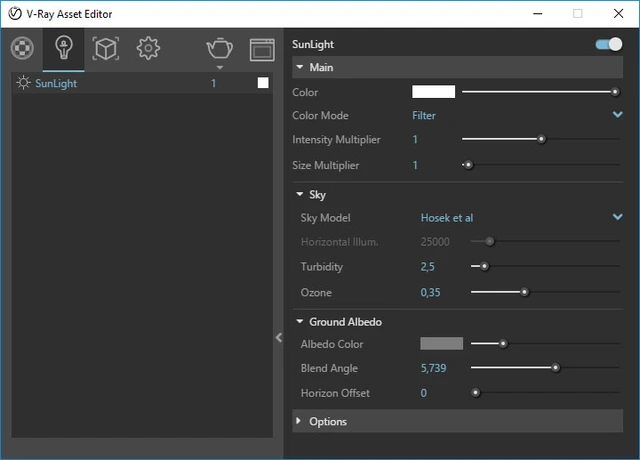Click the sun icon beside SunLight
This screenshot has height=460, width=640.
pos(23,84)
